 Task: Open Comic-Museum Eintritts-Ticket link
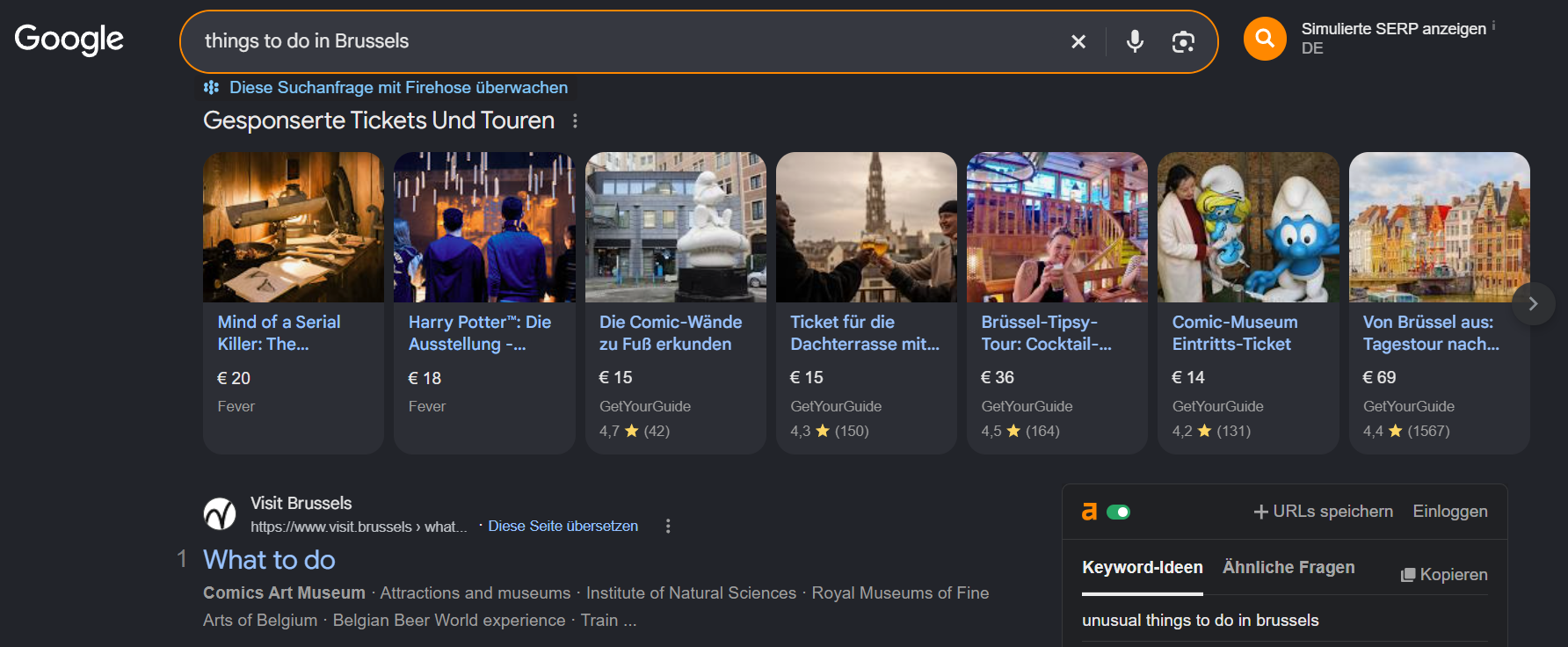coord(1235,333)
